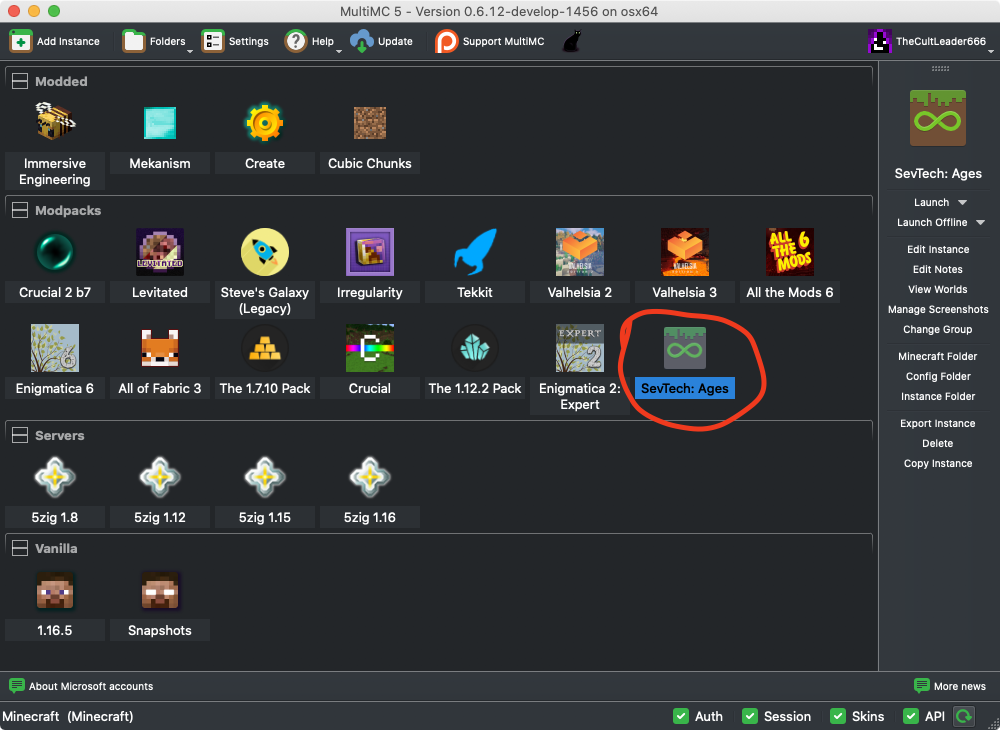The width and height of the screenshot is (1000, 730).
Task: Toggle the Auth checkbox
Action: (684, 716)
